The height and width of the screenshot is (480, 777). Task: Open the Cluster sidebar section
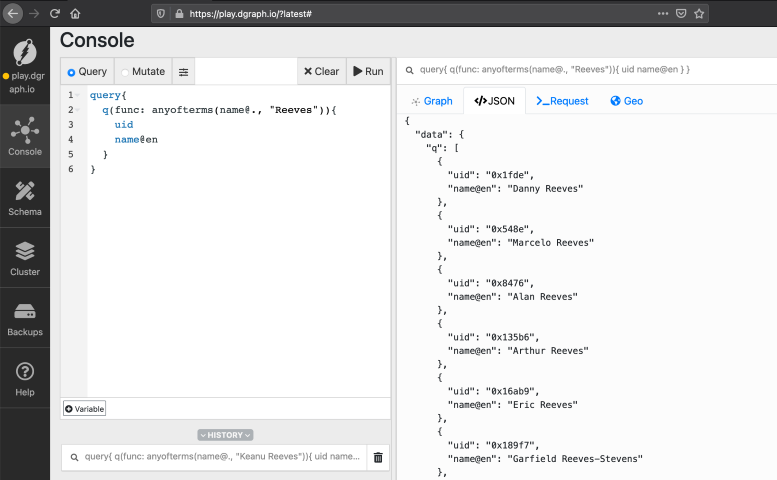[x=25, y=257]
